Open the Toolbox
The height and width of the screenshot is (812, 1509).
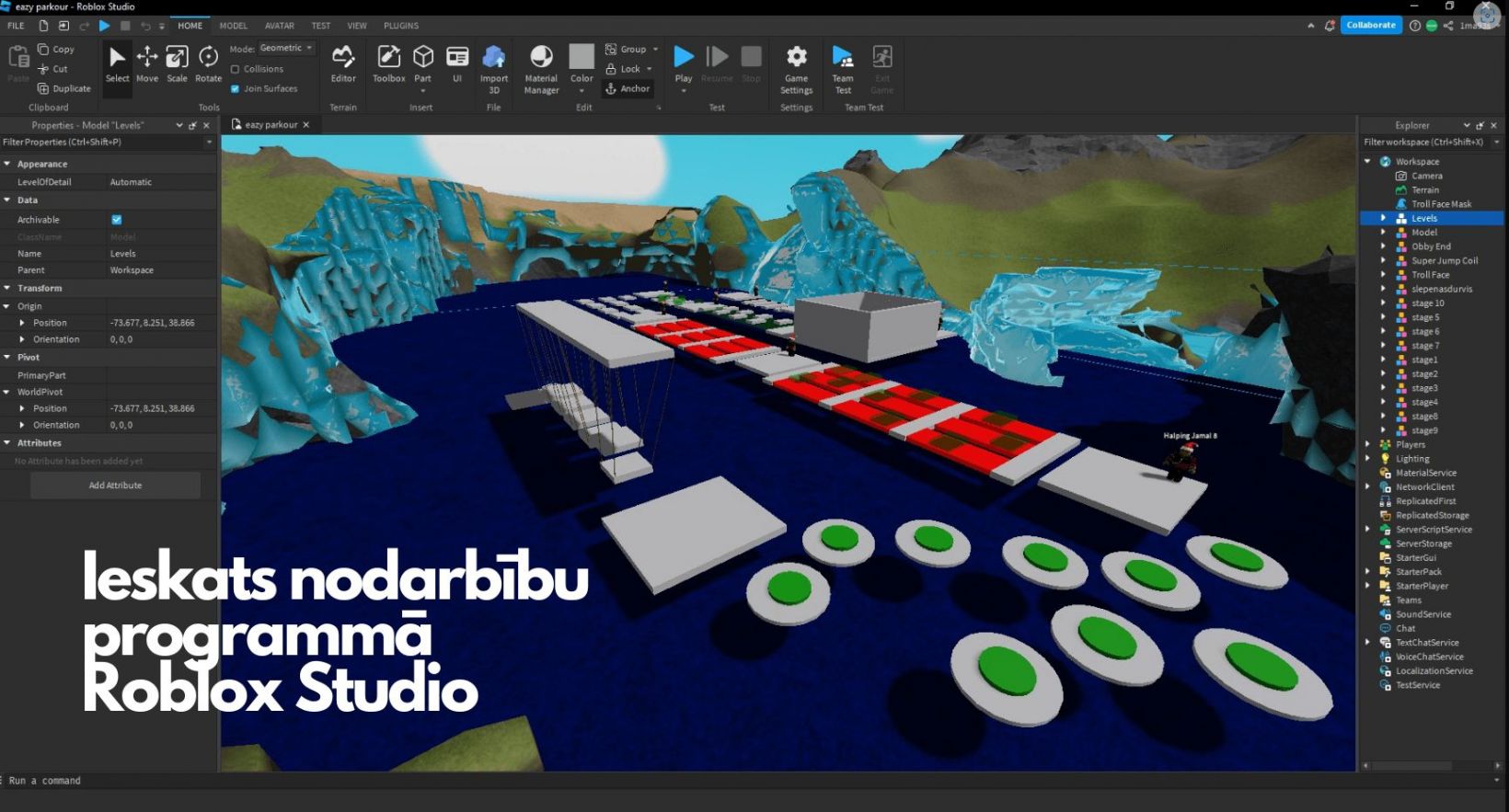pos(388,64)
